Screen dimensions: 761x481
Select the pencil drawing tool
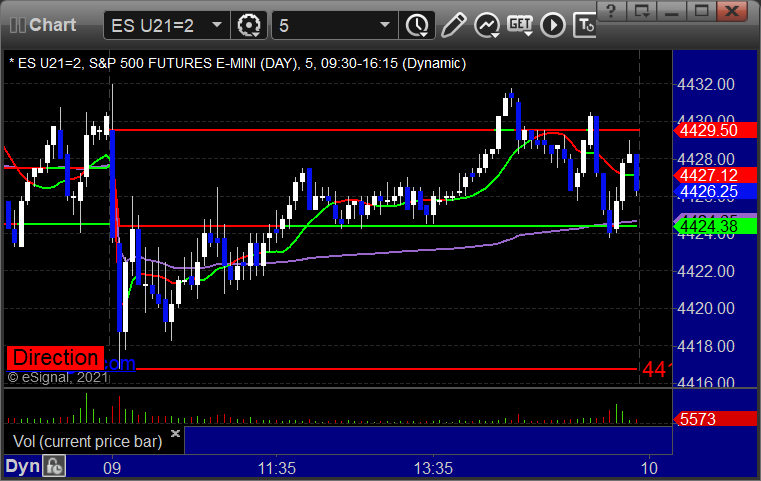(x=453, y=25)
